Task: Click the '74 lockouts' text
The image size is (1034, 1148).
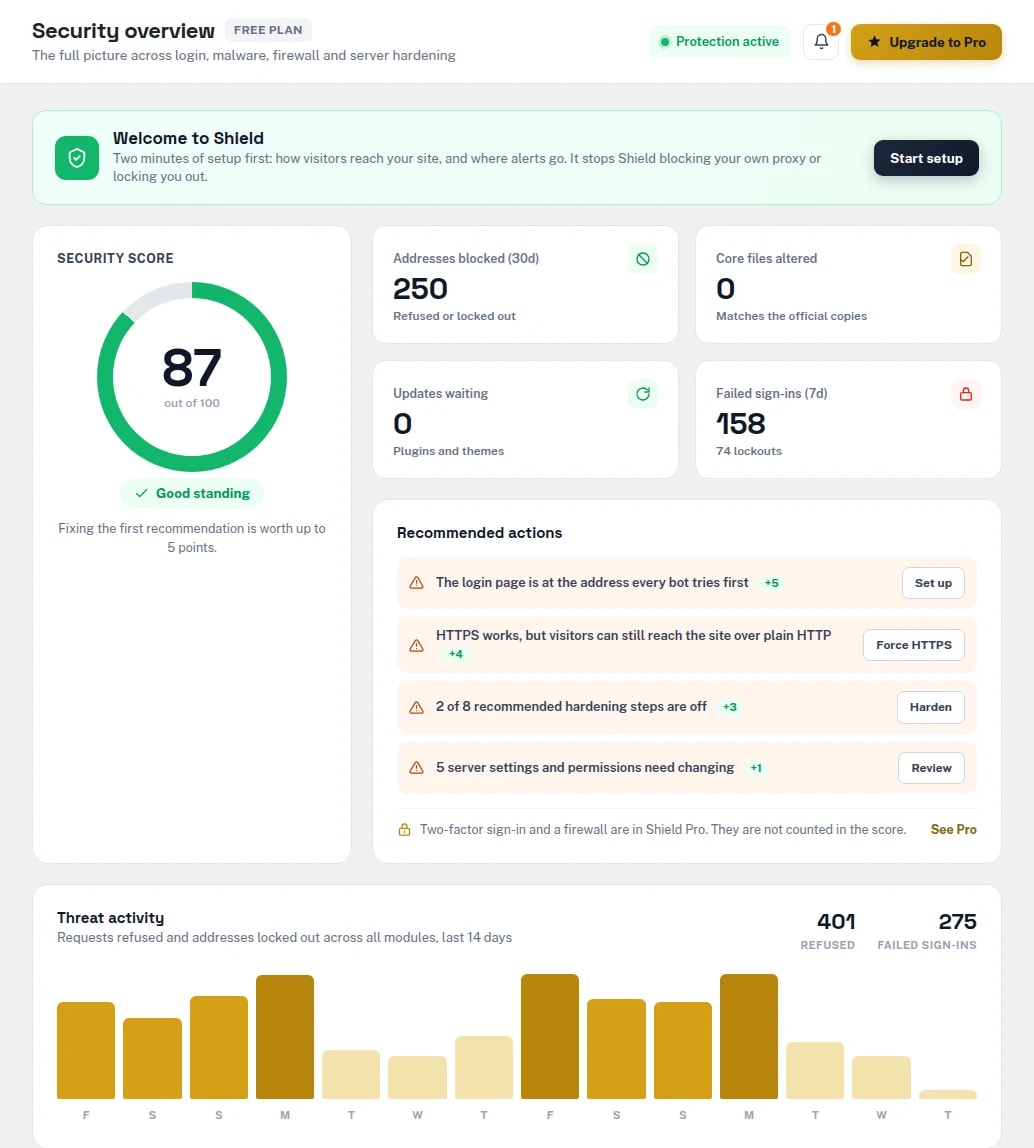Action: (x=748, y=451)
